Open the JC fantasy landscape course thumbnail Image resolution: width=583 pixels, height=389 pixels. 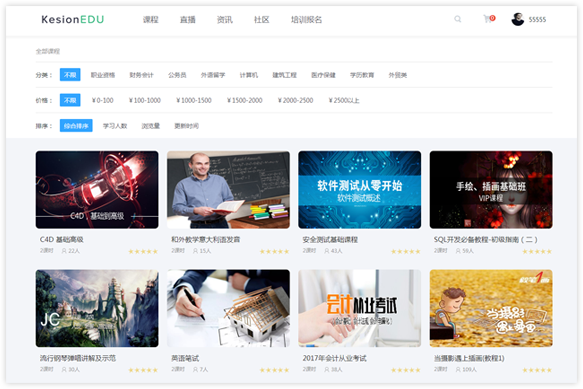tap(97, 308)
